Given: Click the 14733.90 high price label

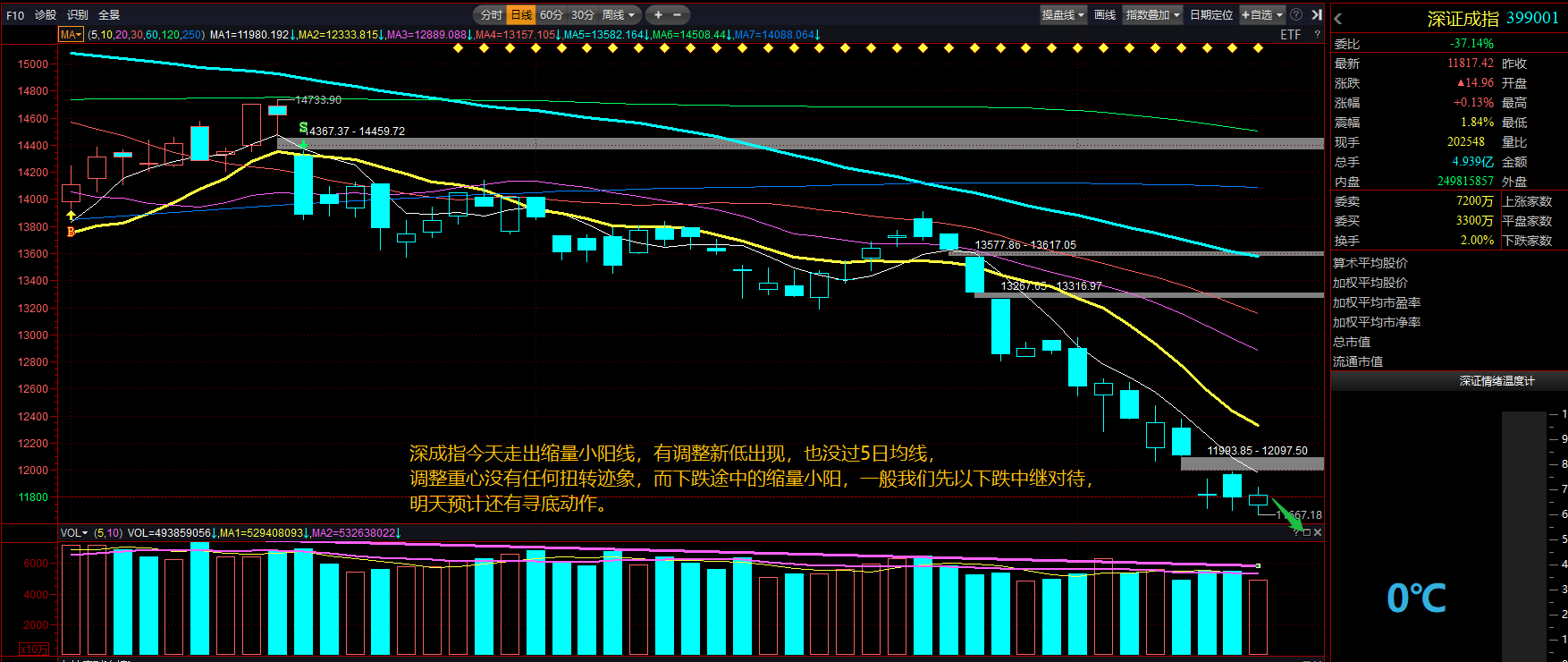Looking at the screenshot, I should click(318, 99).
